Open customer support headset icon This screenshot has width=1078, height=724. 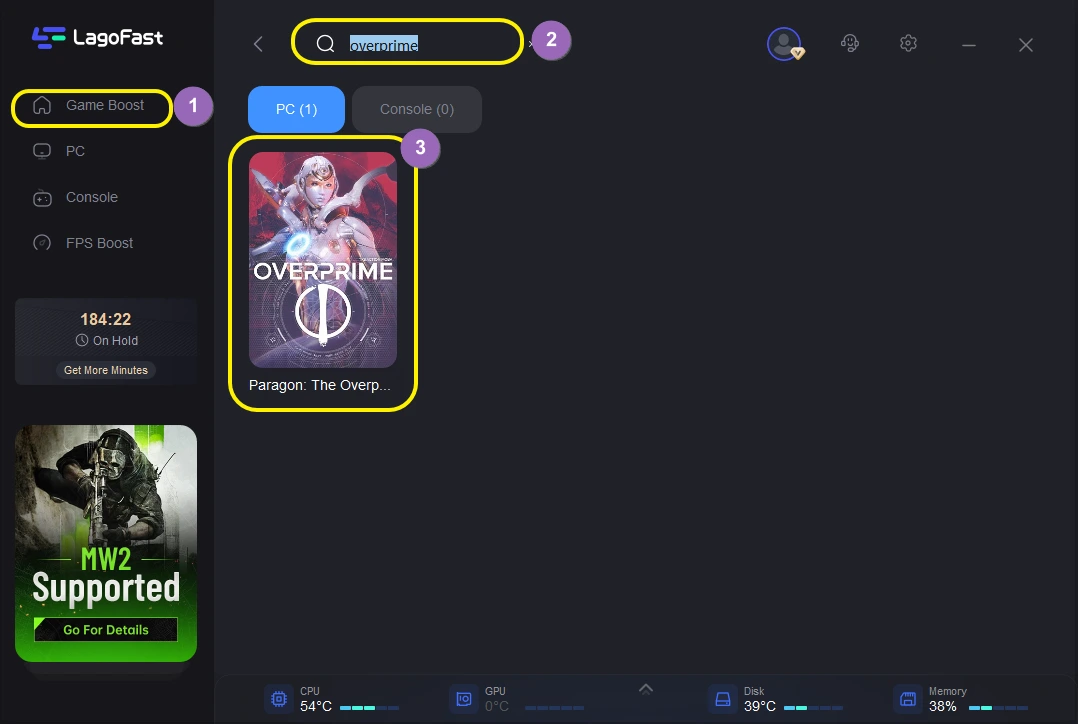pyautogui.click(x=850, y=43)
